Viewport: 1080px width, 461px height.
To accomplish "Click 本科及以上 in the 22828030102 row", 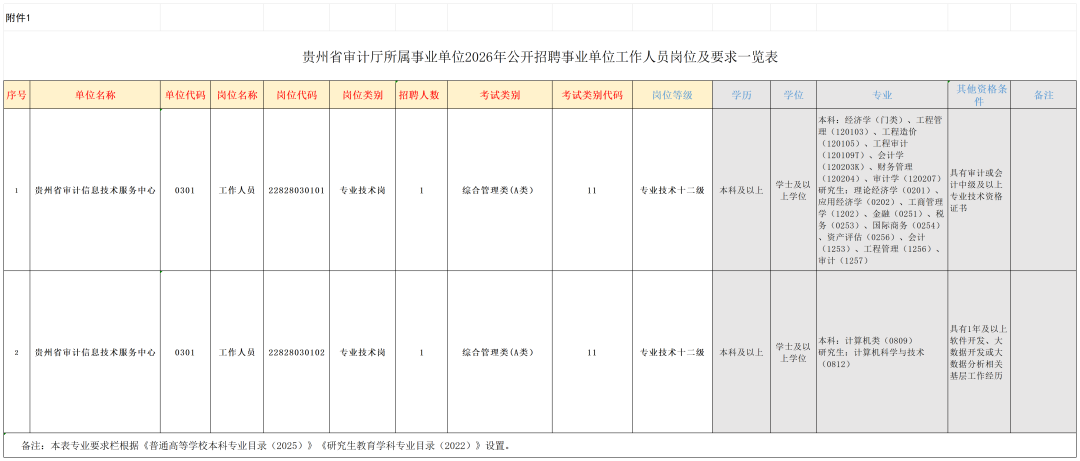I will click(742, 352).
